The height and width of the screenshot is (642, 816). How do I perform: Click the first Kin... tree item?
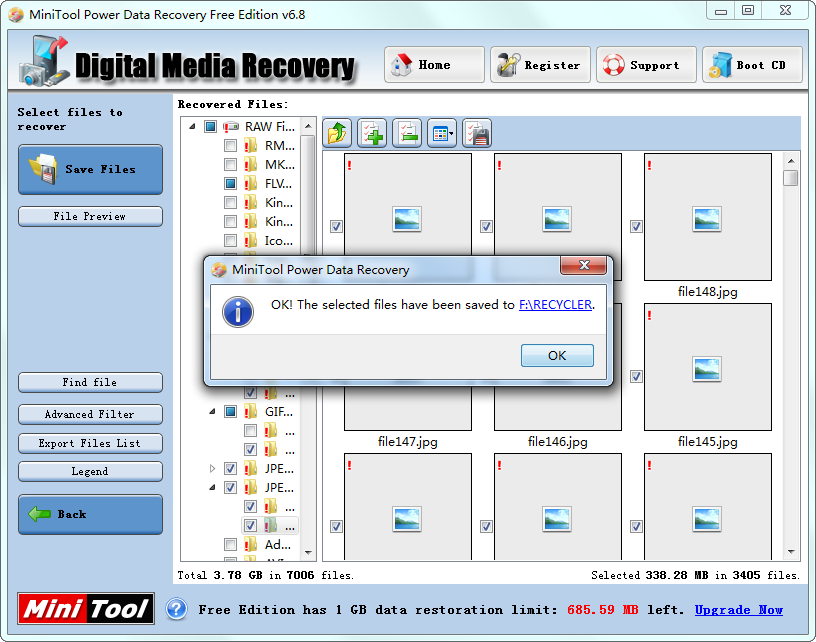click(x=278, y=202)
